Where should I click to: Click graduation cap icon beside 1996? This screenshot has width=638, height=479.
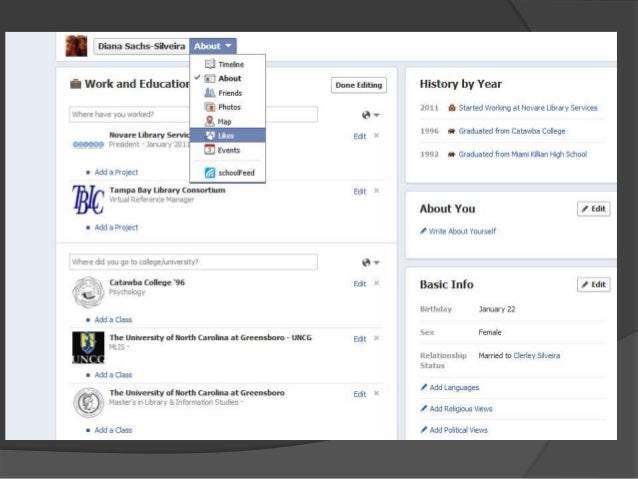pyautogui.click(x=451, y=131)
